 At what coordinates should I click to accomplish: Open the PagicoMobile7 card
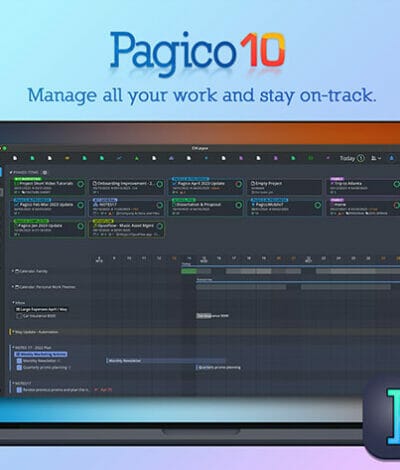pos(285,207)
